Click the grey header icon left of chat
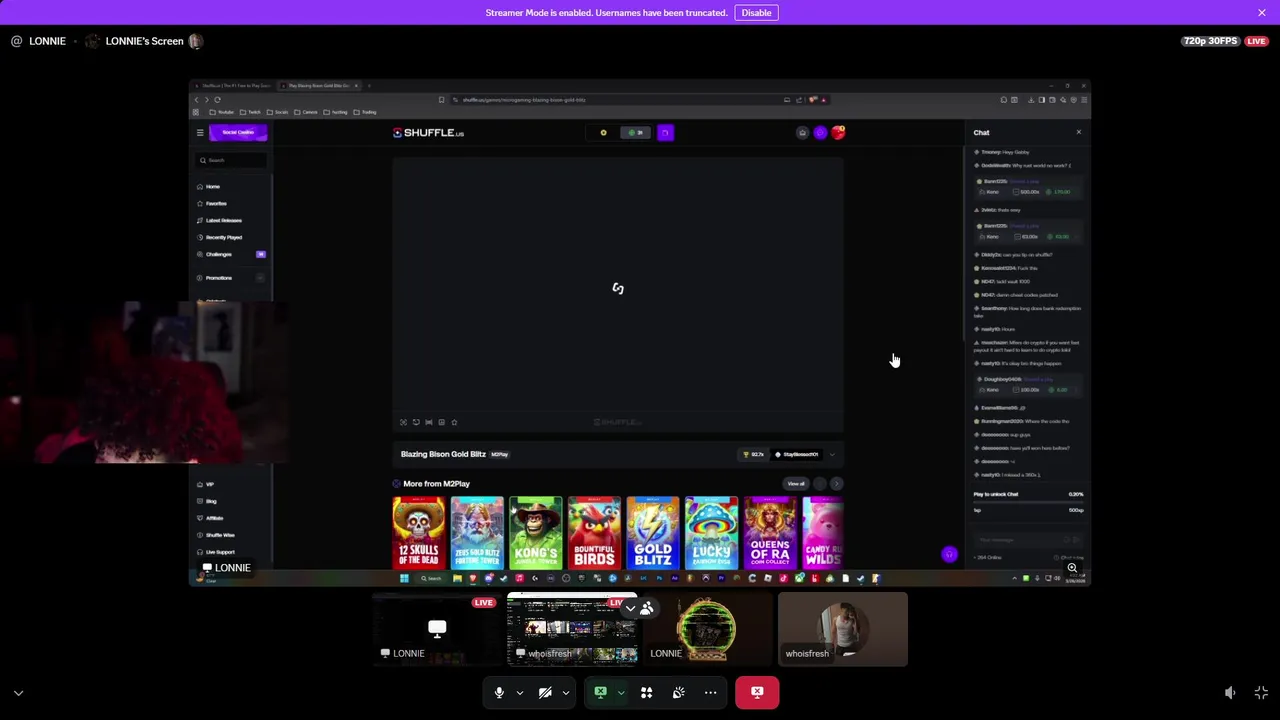 click(x=802, y=132)
